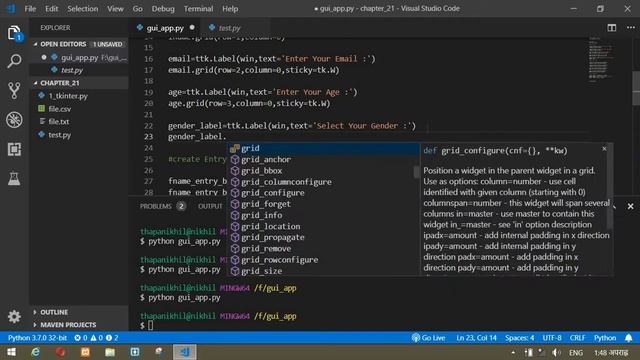
Task: Select grid_propagate suggestion
Action: (323, 237)
